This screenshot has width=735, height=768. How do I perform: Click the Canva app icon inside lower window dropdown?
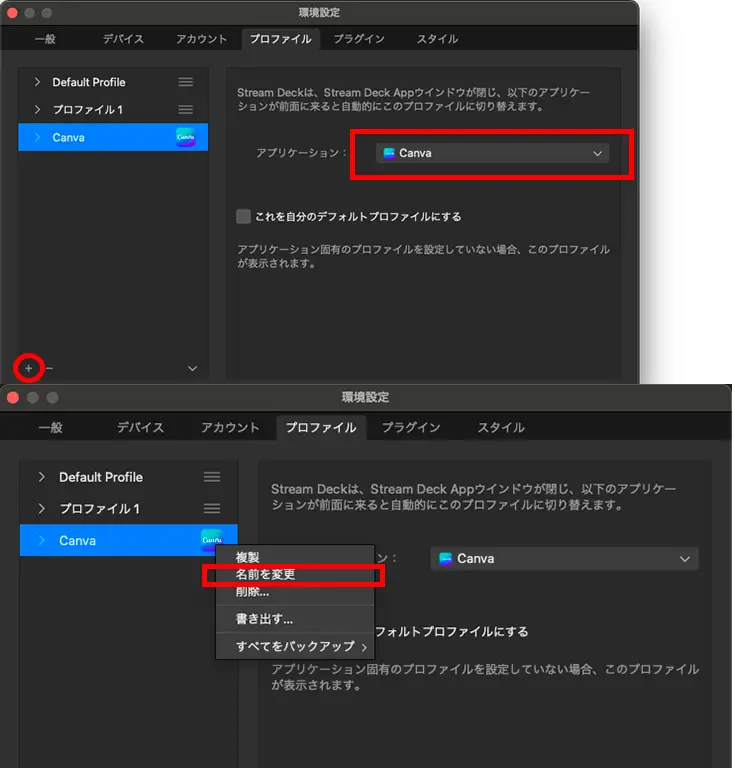tap(446, 559)
